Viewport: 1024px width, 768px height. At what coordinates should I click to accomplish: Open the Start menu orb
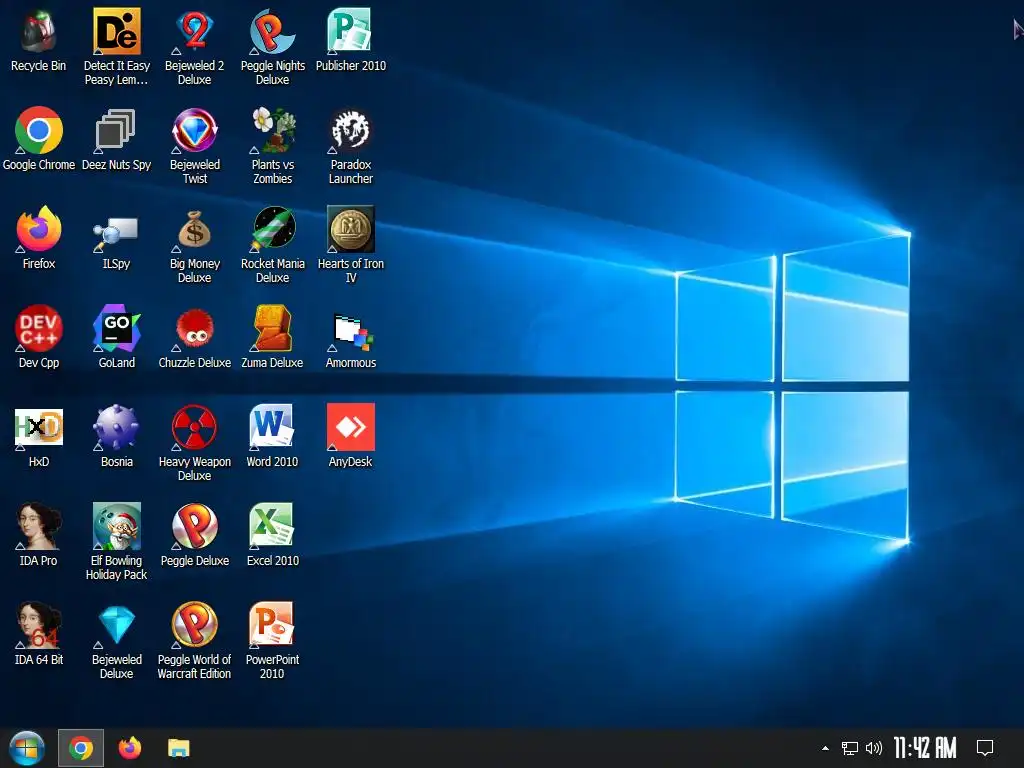(x=27, y=748)
